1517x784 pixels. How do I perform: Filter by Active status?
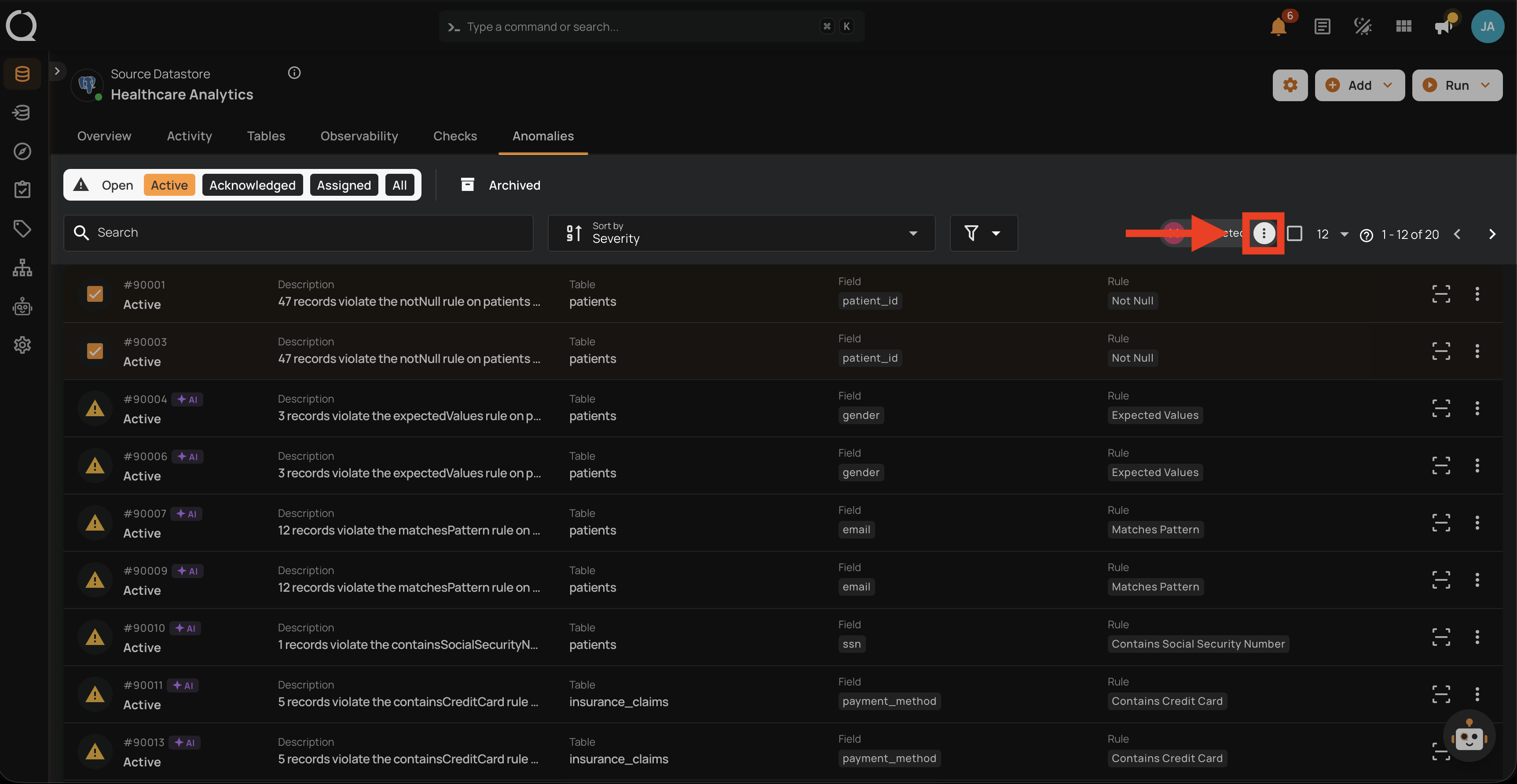click(169, 185)
